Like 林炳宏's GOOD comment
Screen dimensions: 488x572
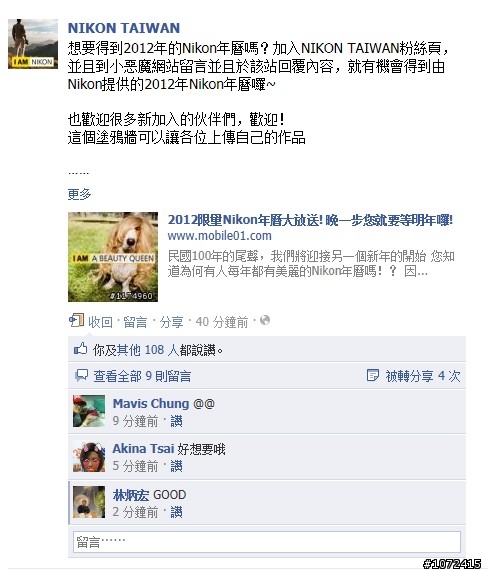coord(176,512)
